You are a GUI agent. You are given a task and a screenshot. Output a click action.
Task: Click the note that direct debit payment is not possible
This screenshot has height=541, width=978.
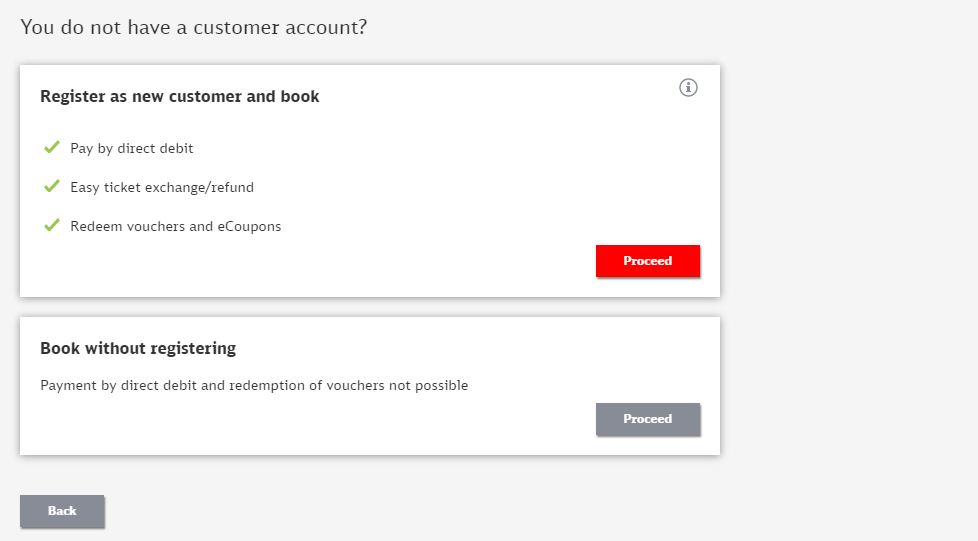tap(254, 385)
